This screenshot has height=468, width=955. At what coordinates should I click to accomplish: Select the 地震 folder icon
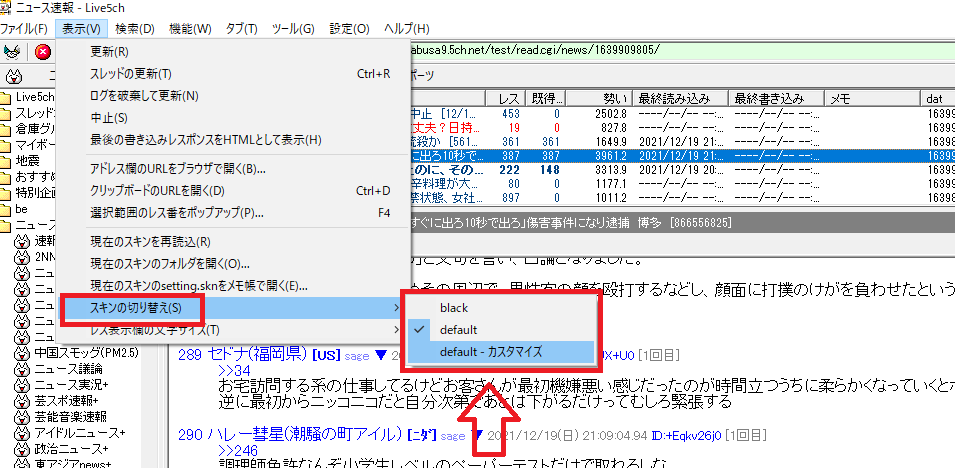pos(6,161)
